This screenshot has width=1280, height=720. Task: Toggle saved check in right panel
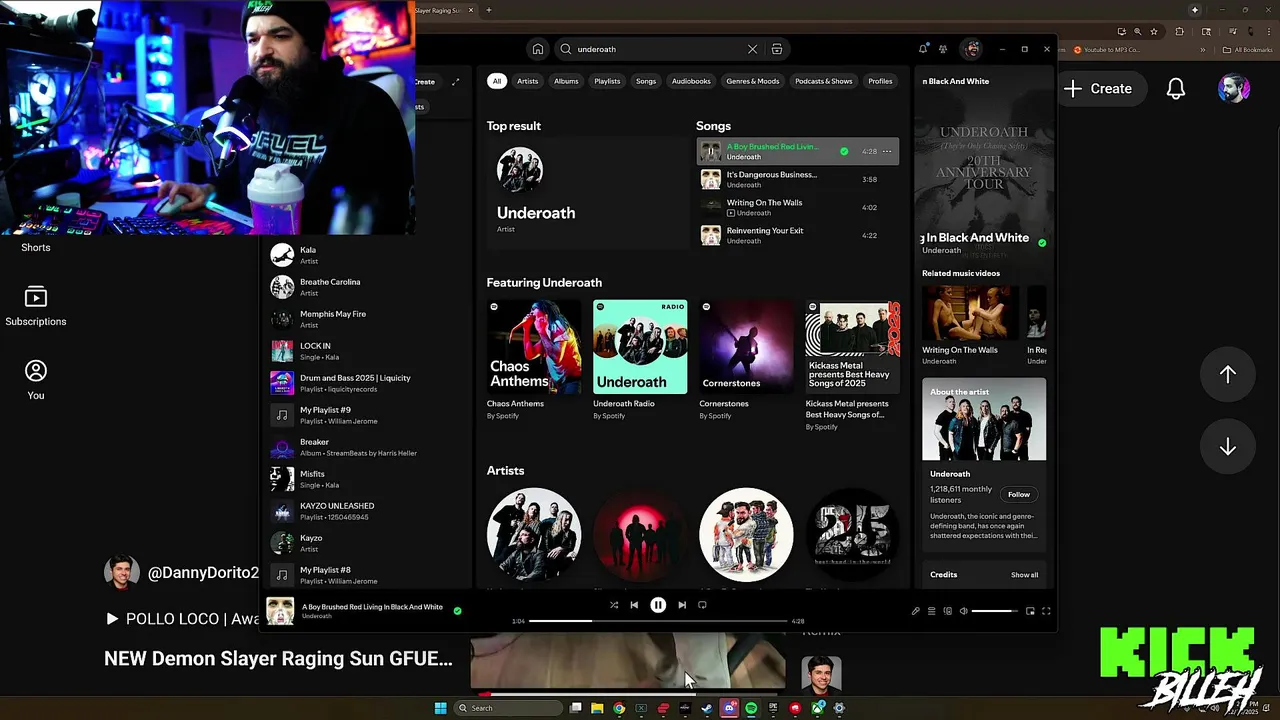(1042, 242)
